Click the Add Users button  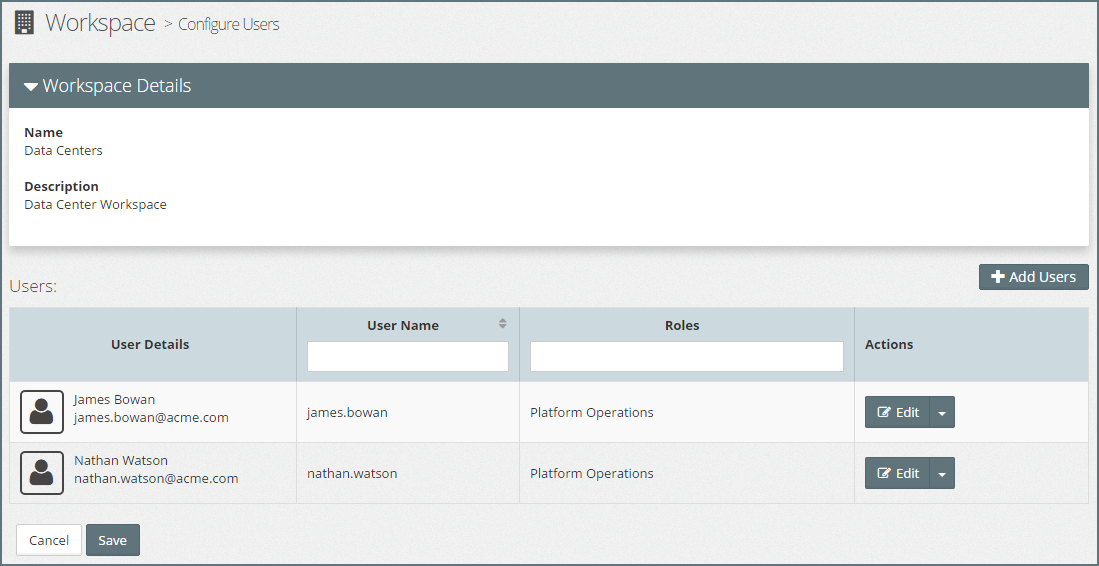click(x=1033, y=277)
